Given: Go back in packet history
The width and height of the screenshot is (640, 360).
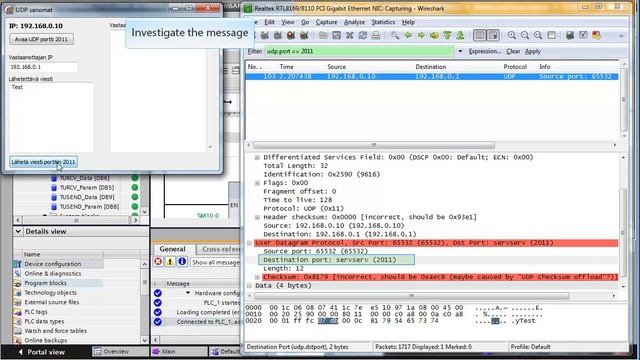Looking at the screenshot, I should [408, 36].
